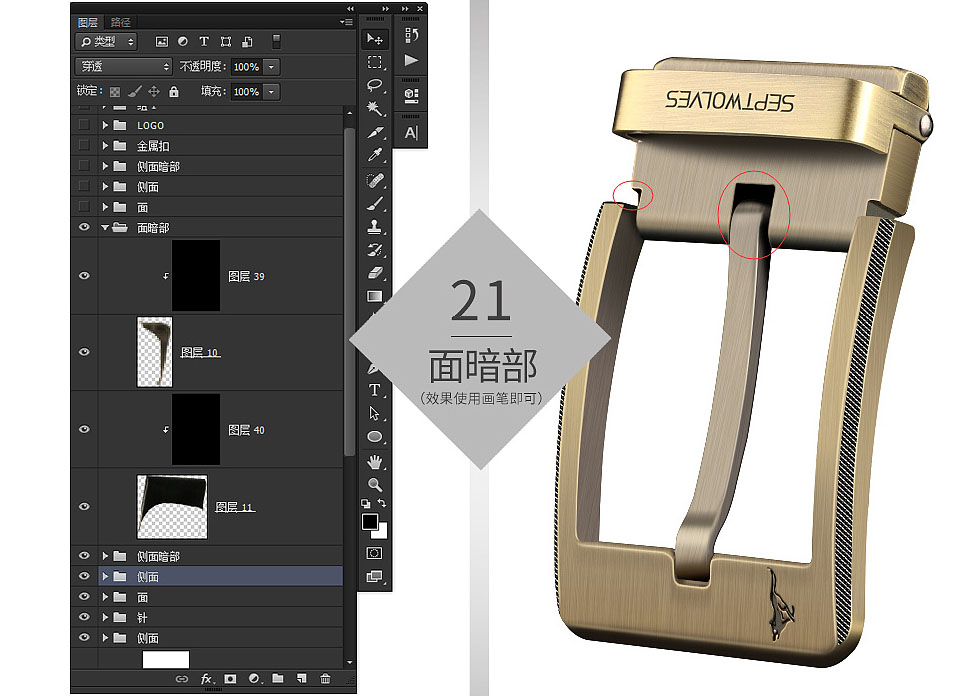Select the Slice/Crop knife tool
The height and width of the screenshot is (696, 955).
pos(375,132)
